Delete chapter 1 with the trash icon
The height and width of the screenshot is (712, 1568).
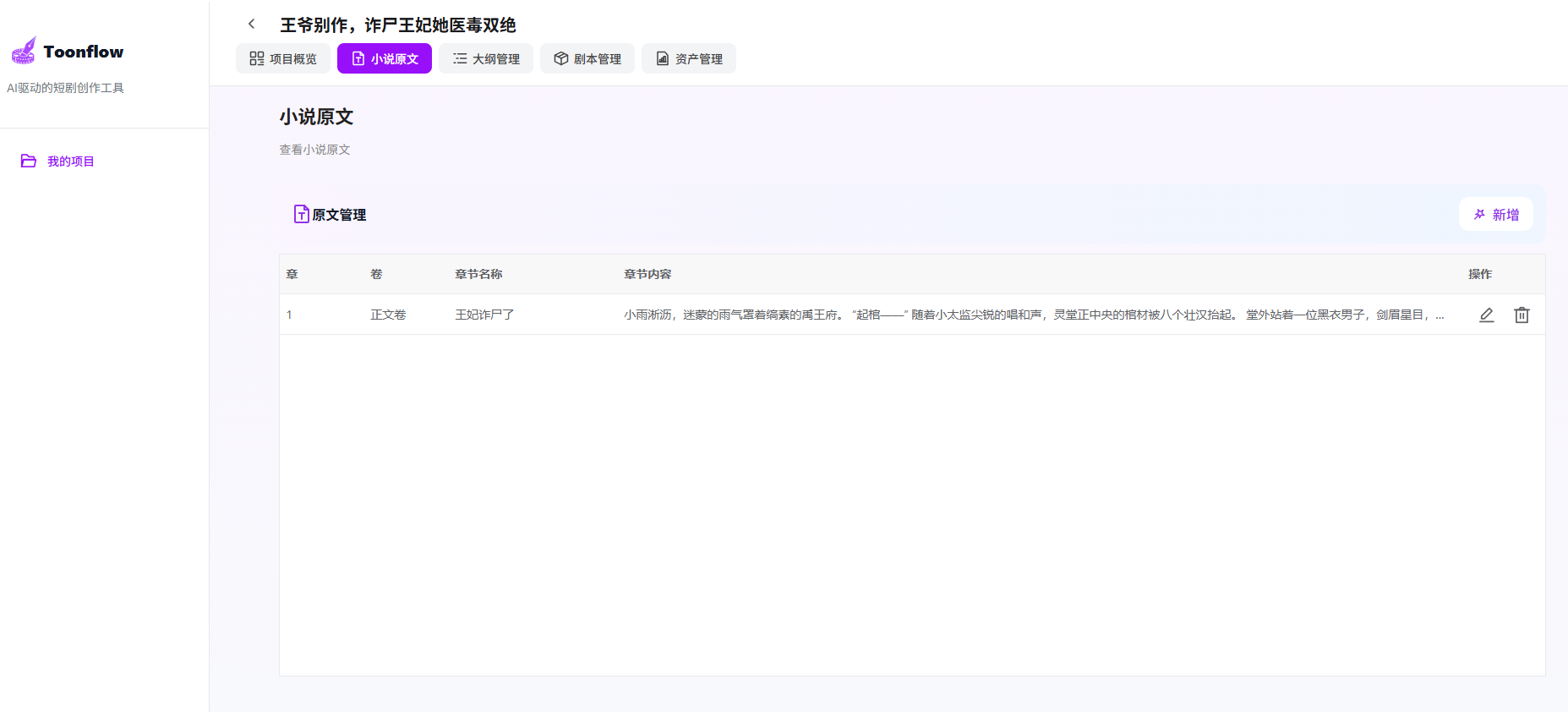tap(1522, 315)
